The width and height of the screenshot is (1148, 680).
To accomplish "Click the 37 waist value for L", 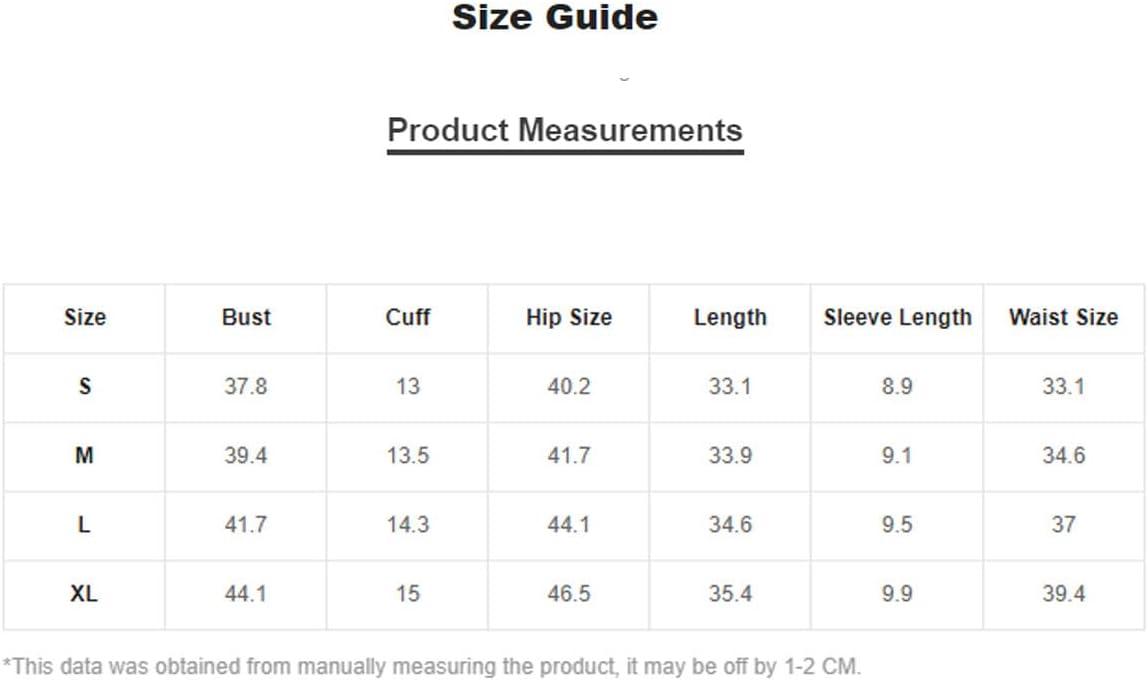I will tap(1064, 524).
